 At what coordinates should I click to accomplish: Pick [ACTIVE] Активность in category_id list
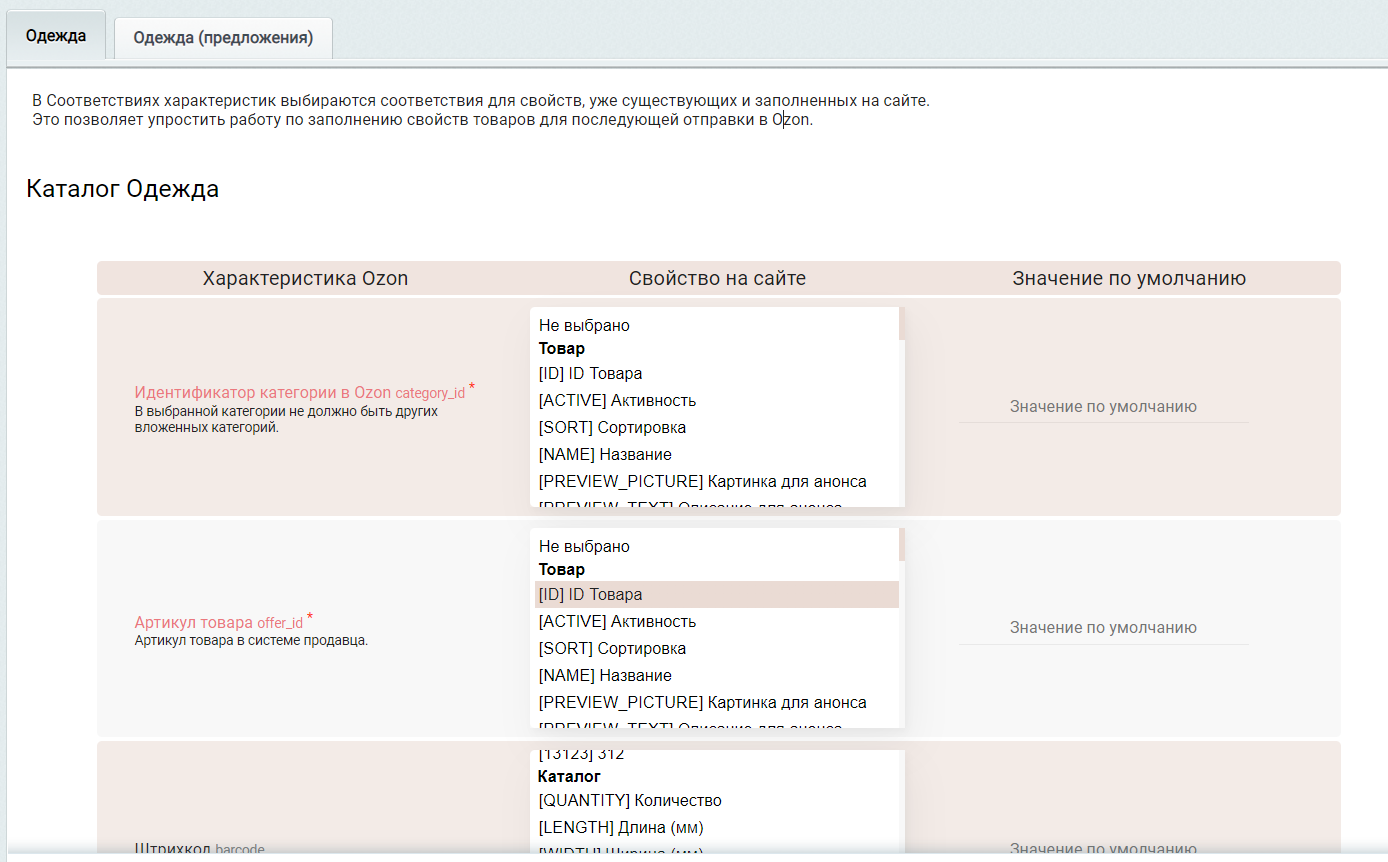coord(617,400)
